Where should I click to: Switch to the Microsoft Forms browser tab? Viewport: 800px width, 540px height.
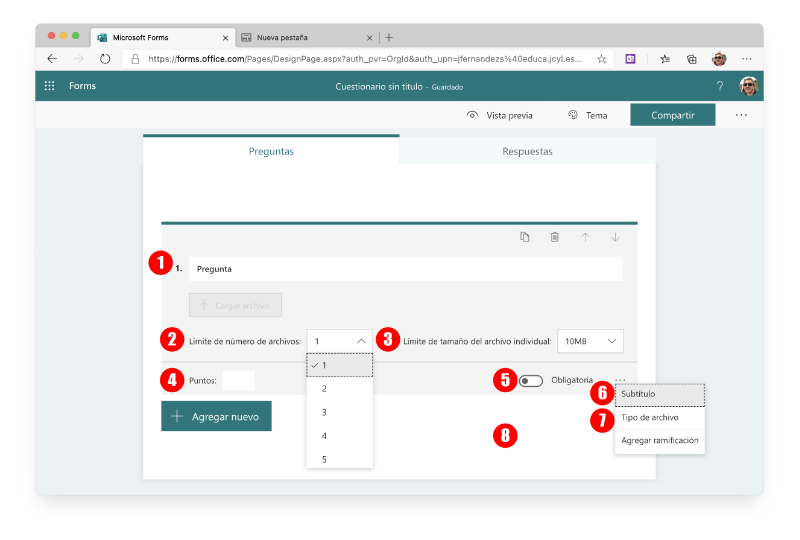[163, 38]
